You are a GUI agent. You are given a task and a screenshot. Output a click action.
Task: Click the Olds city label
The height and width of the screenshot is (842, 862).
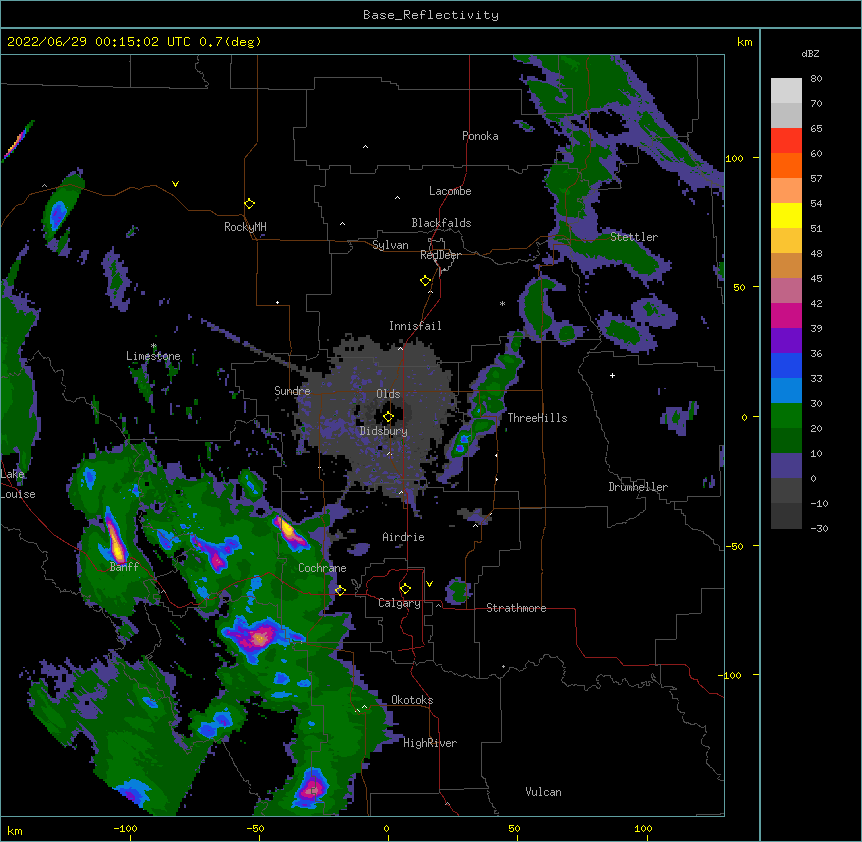pyautogui.click(x=388, y=394)
